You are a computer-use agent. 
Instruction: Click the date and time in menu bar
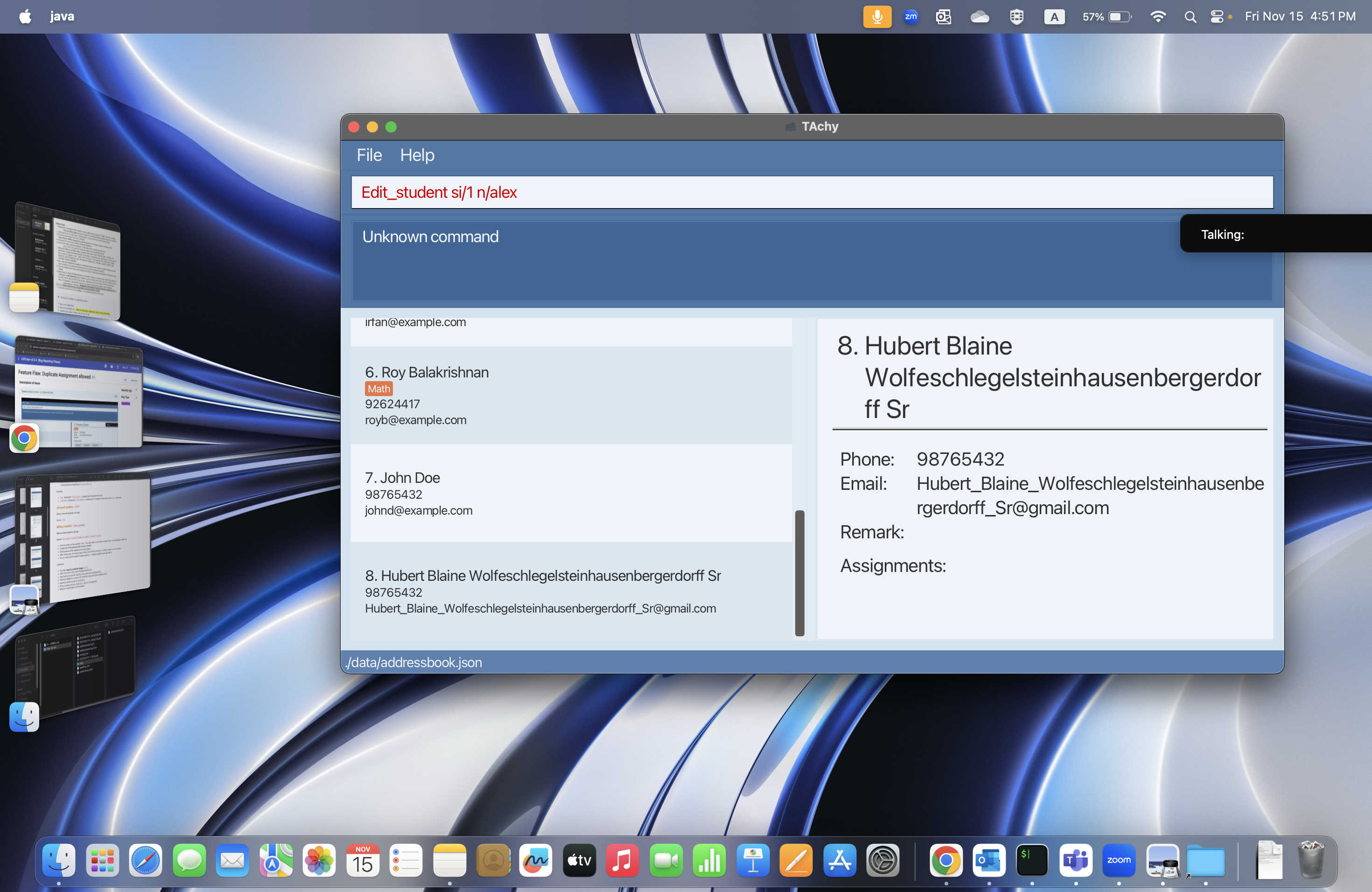(x=1300, y=17)
